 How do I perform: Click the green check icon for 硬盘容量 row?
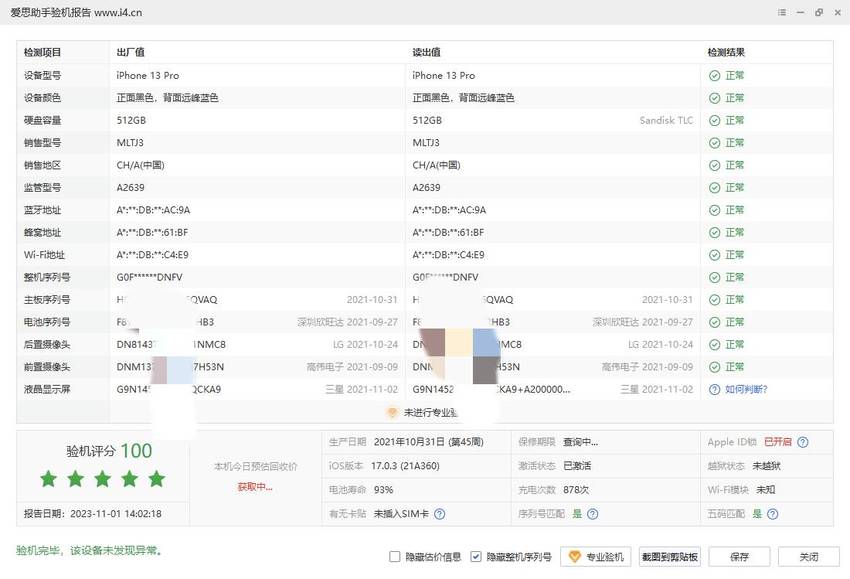(x=714, y=120)
